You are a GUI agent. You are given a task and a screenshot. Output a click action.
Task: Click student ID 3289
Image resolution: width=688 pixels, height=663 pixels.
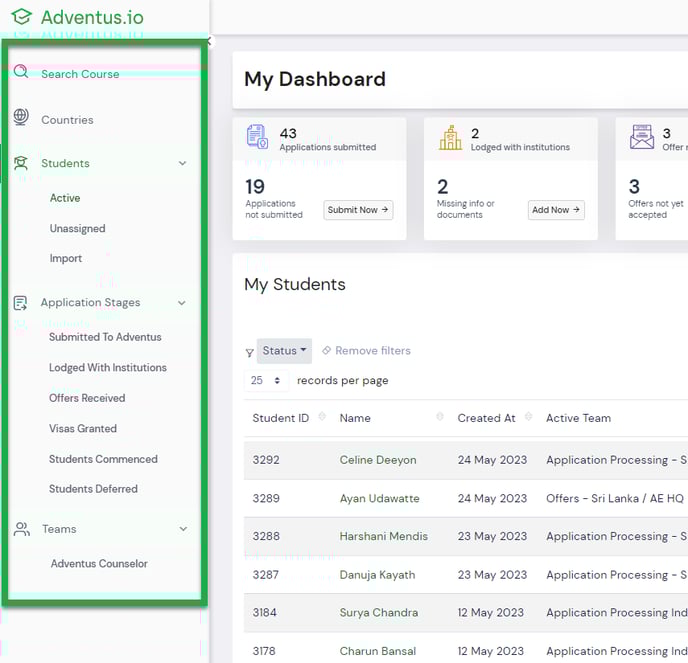[266, 498]
